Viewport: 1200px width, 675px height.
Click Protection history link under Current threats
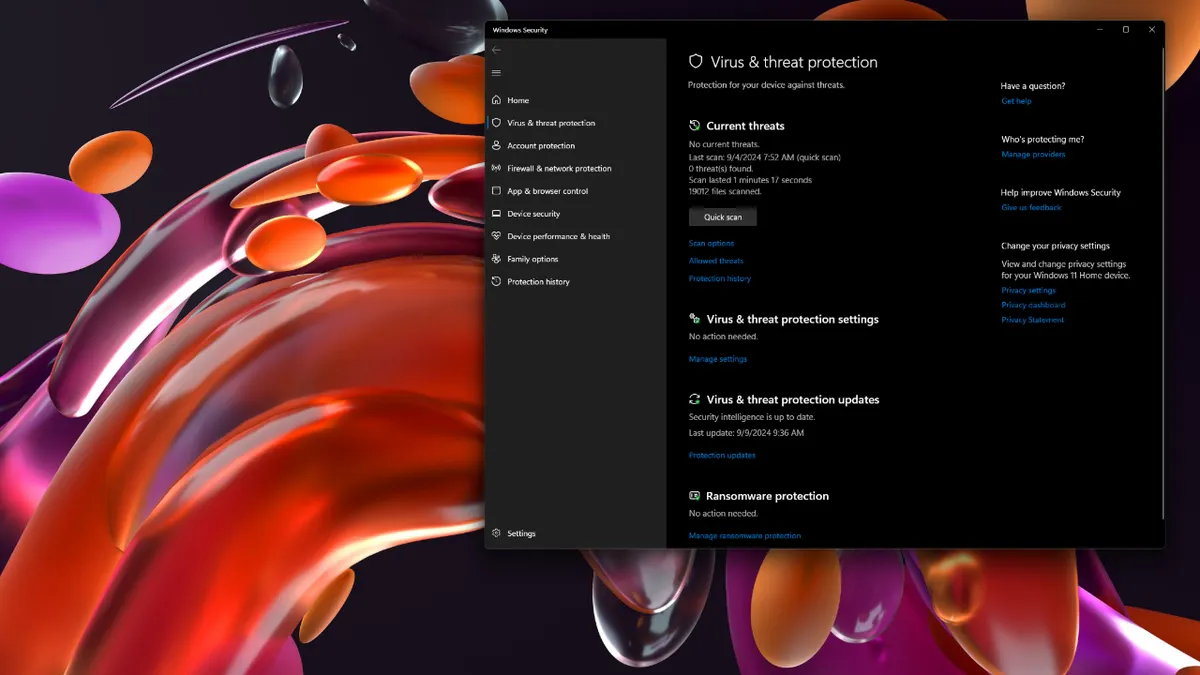tap(720, 279)
